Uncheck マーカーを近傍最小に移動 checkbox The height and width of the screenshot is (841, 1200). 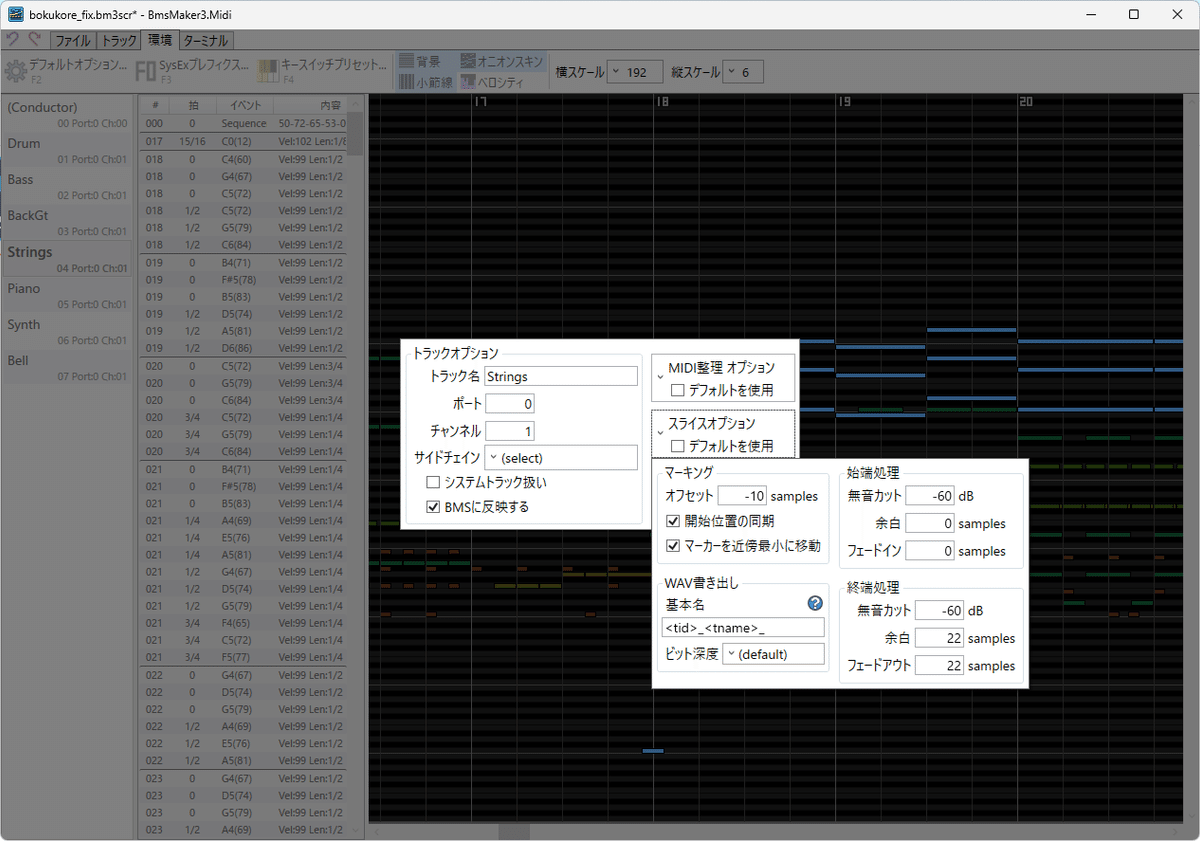click(x=673, y=546)
